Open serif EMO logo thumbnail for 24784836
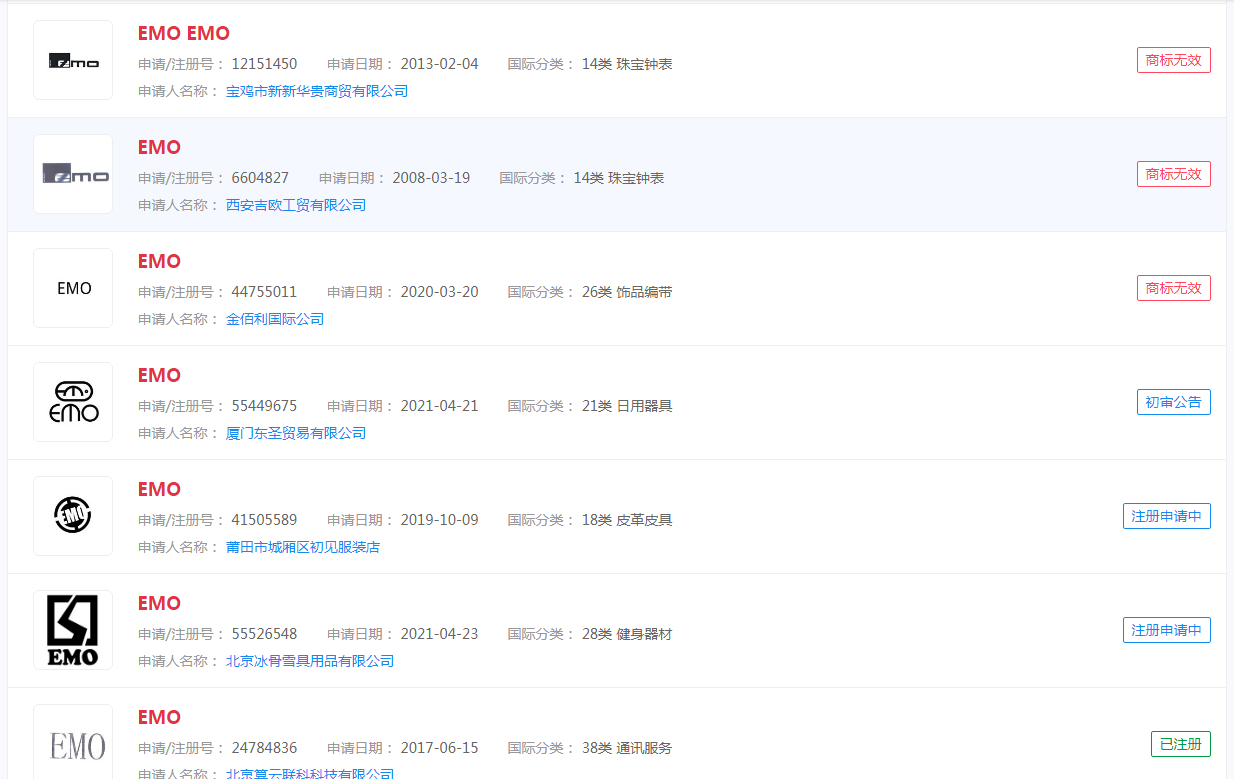 [x=73, y=742]
